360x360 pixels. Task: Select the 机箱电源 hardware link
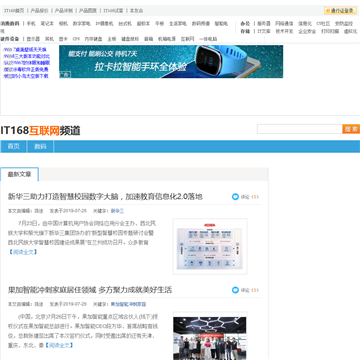167,39
